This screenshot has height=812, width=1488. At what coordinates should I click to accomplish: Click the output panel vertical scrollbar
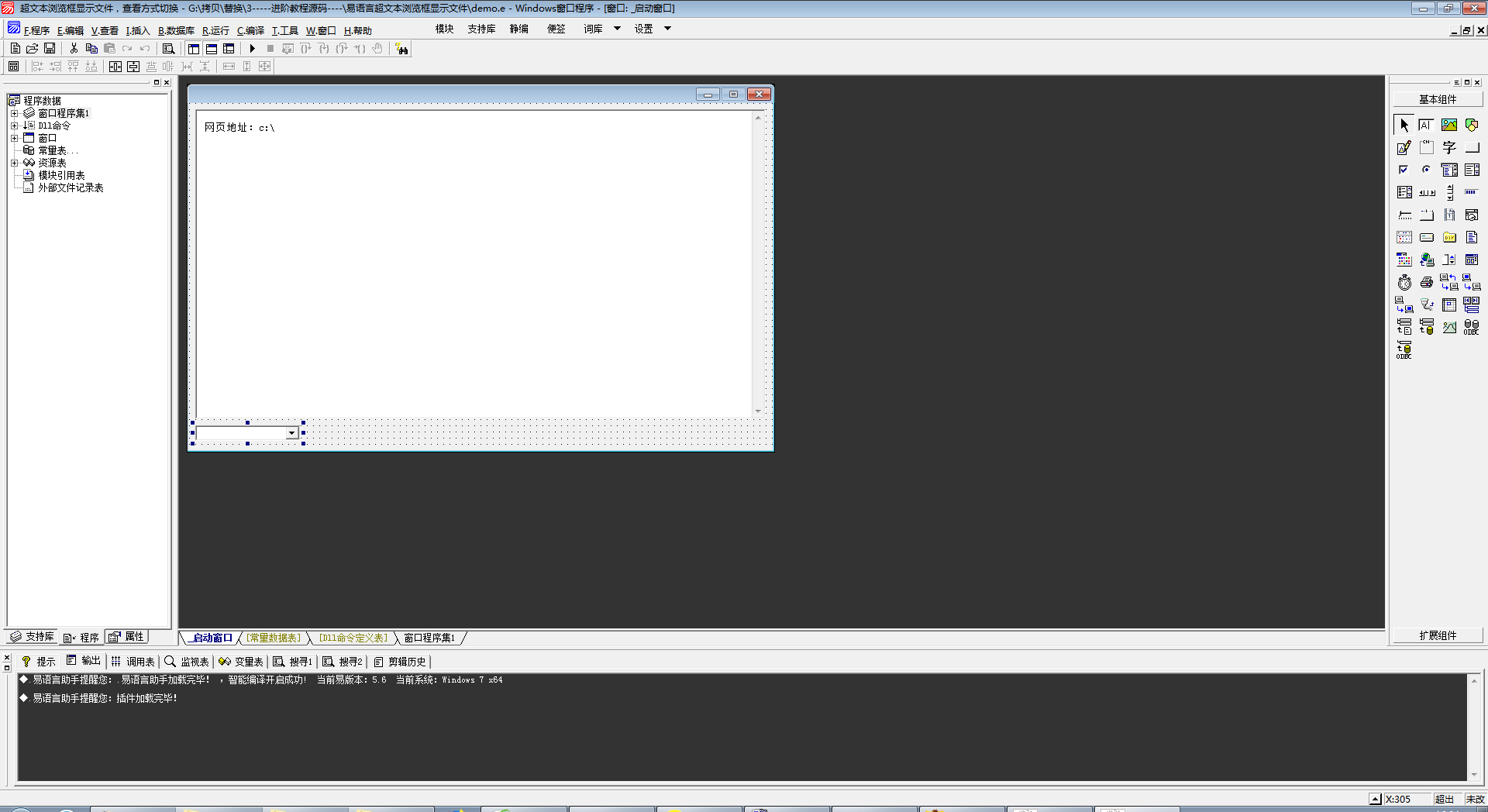tap(1473, 727)
